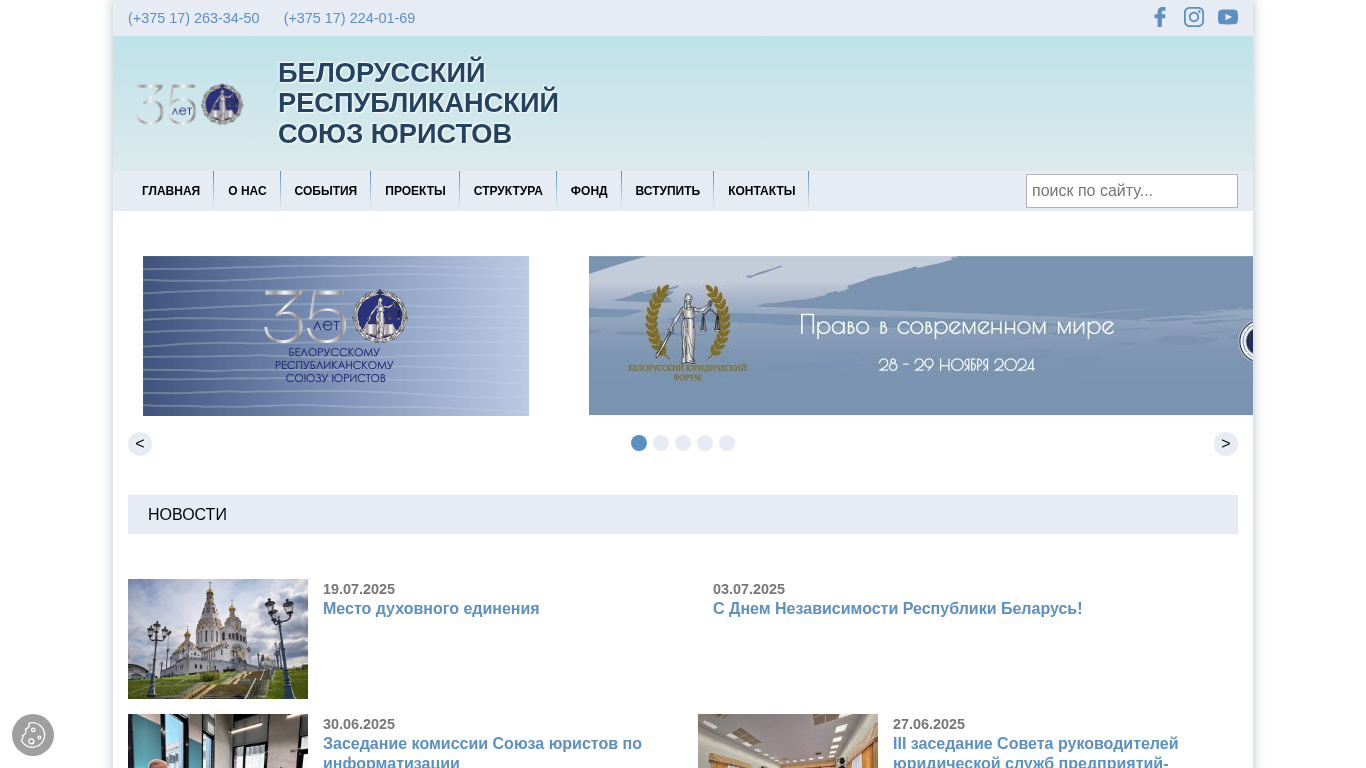Click the date 03.07.2025
This screenshot has width=1366, height=768.
tap(749, 589)
